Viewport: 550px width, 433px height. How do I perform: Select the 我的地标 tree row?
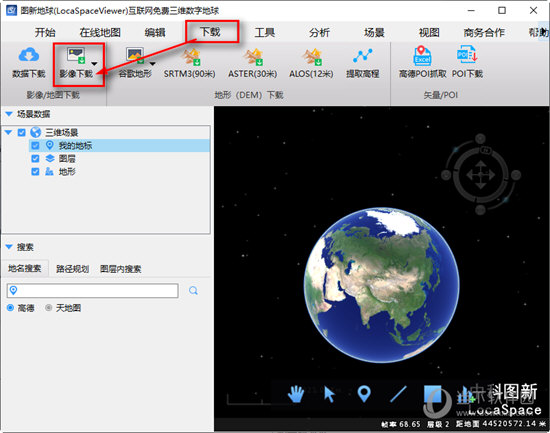(119, 145)
